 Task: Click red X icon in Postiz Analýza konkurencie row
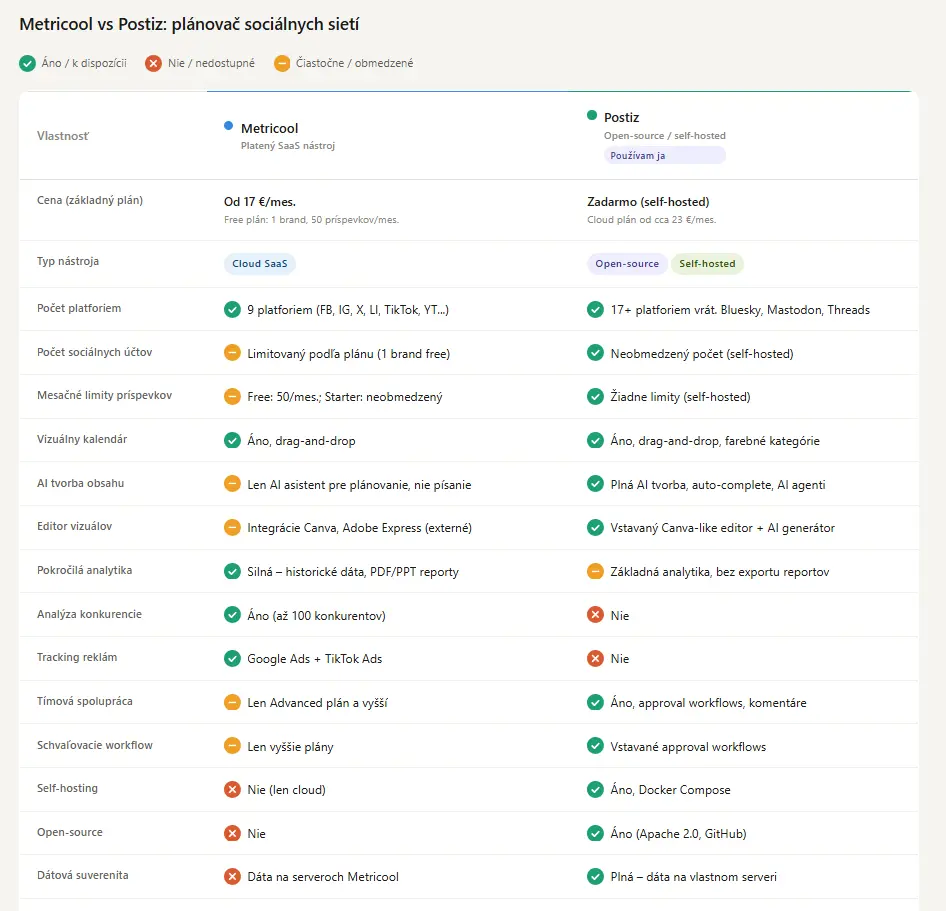coord(595,615)
